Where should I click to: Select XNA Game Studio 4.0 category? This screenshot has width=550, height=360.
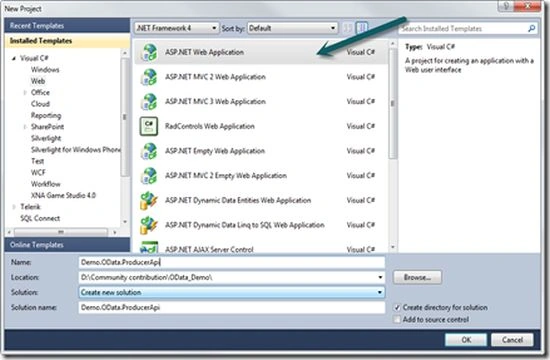click(63, 195)
